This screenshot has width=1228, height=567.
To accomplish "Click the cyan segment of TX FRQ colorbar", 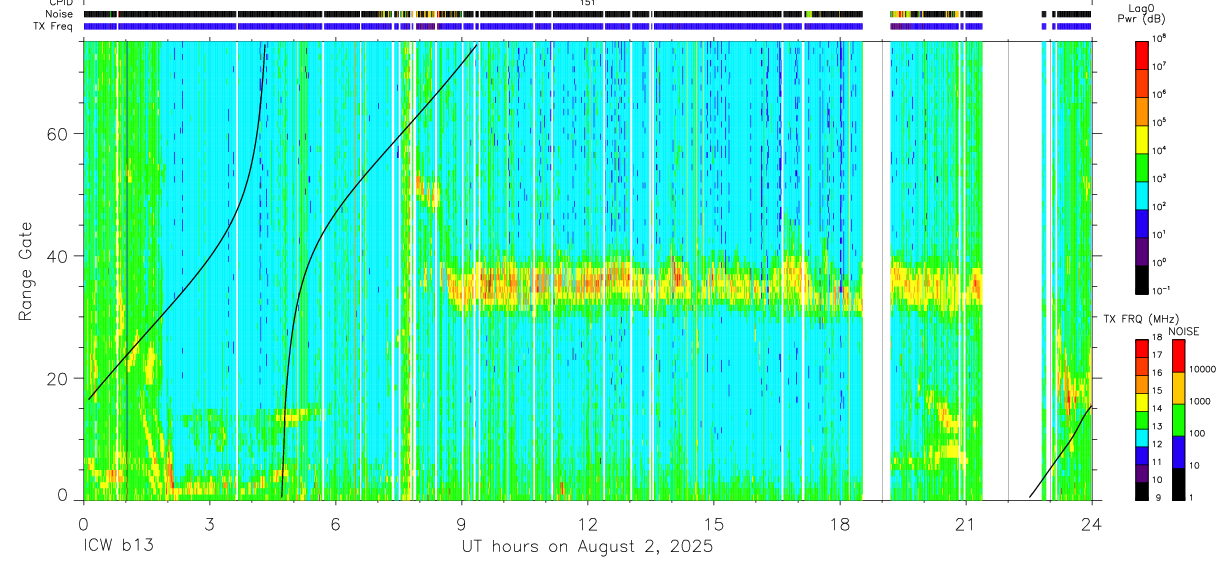I will point(1142,437).
